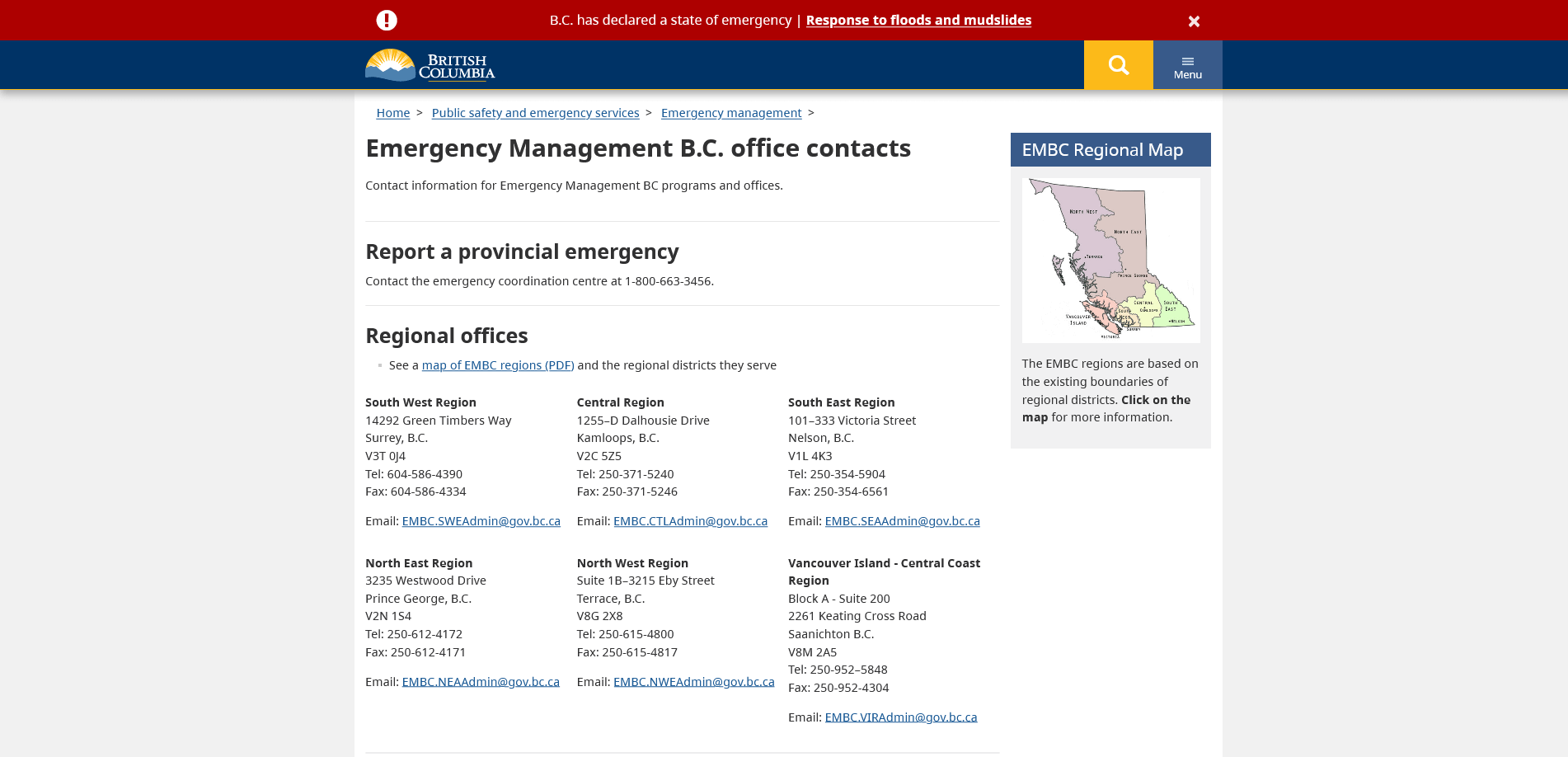Email EMBC.VIRAdmin@gov.bc.ca
The height and width of the screenshot is (757, 1568).
(901, 717)
